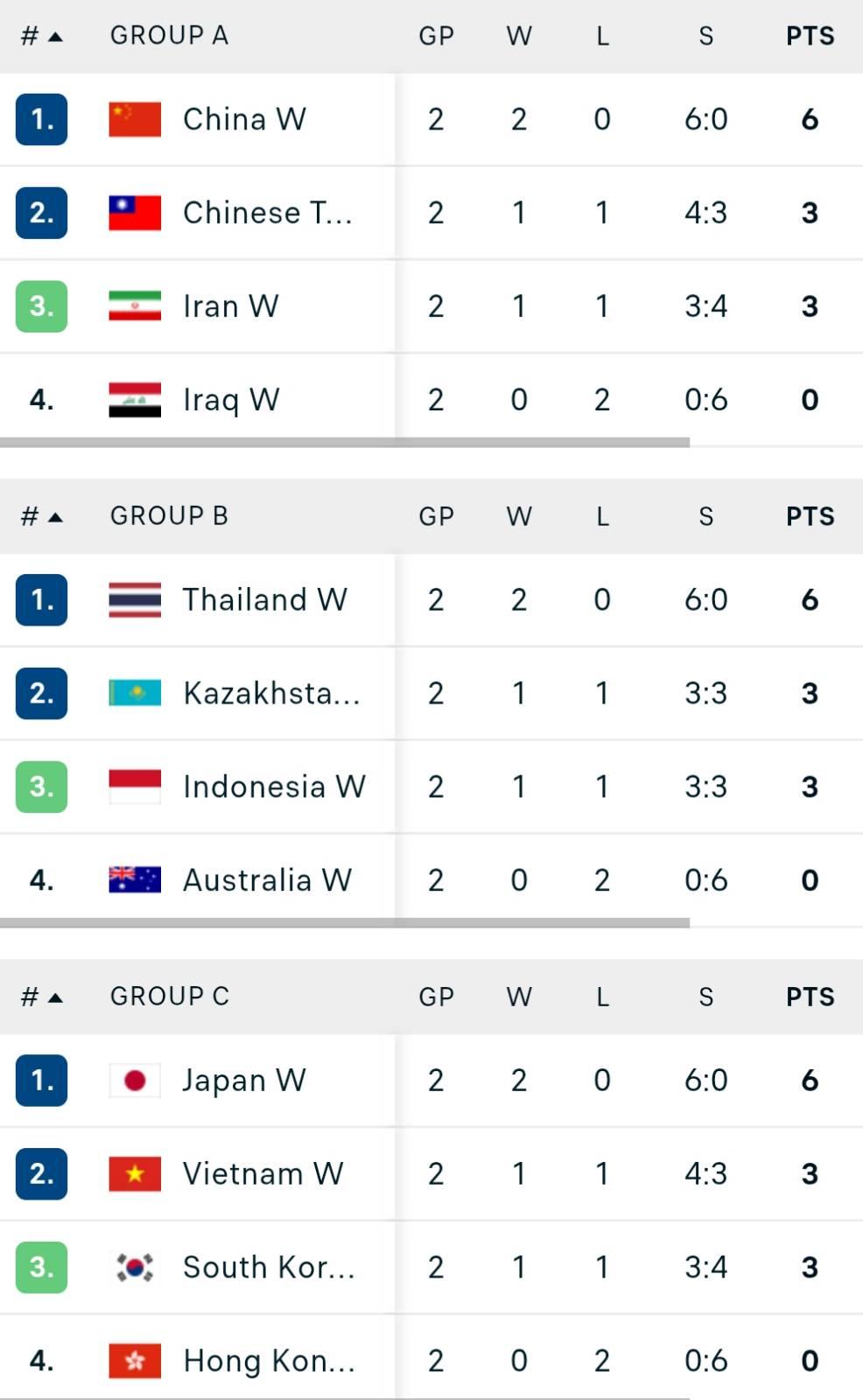This screenshot has height=1400, width=863.
Task: Click the Iraq flag icon
Action: [x=135, y=400]
